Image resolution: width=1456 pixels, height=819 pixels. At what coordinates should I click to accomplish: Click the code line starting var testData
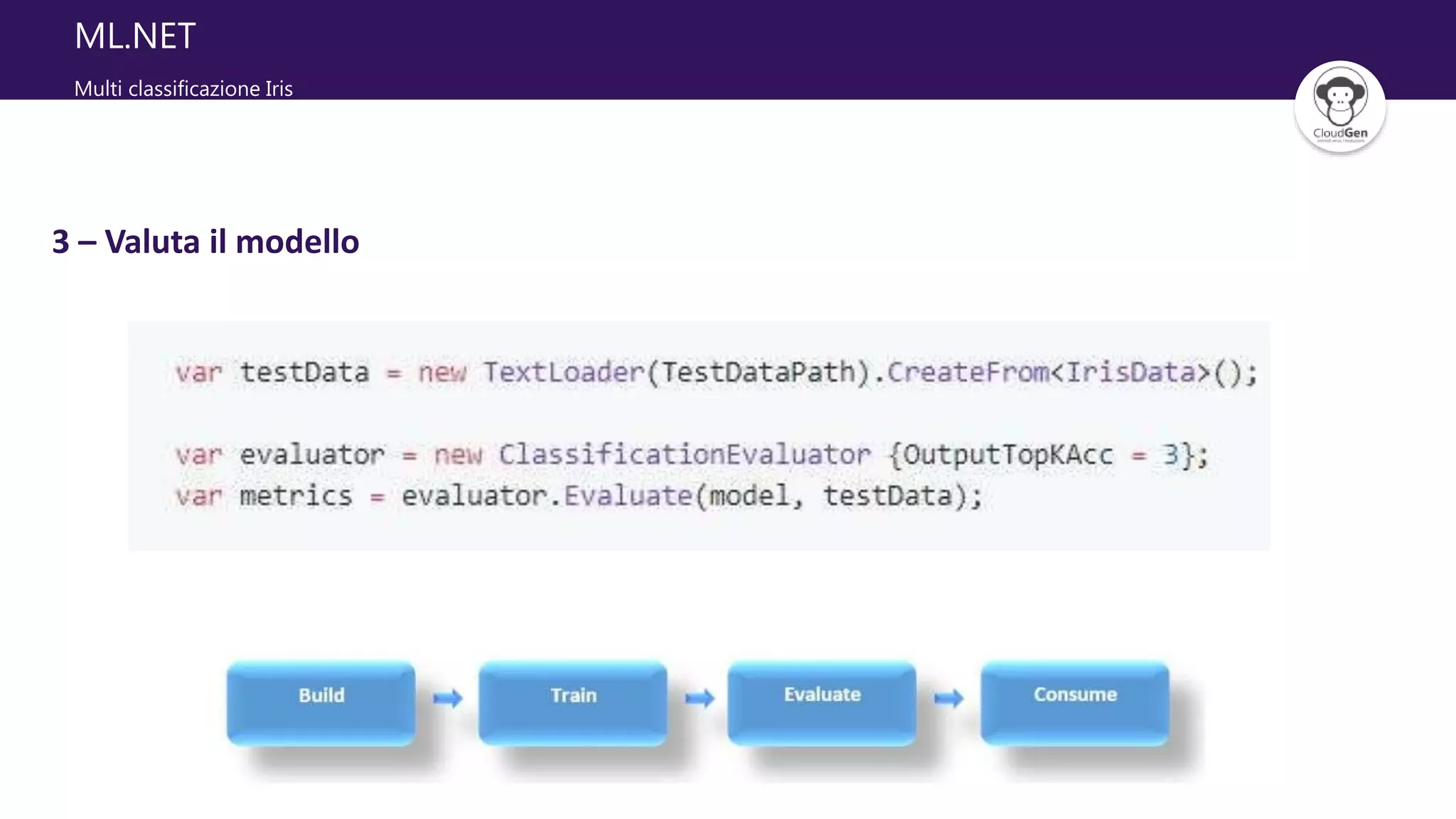tap(717, 373)
